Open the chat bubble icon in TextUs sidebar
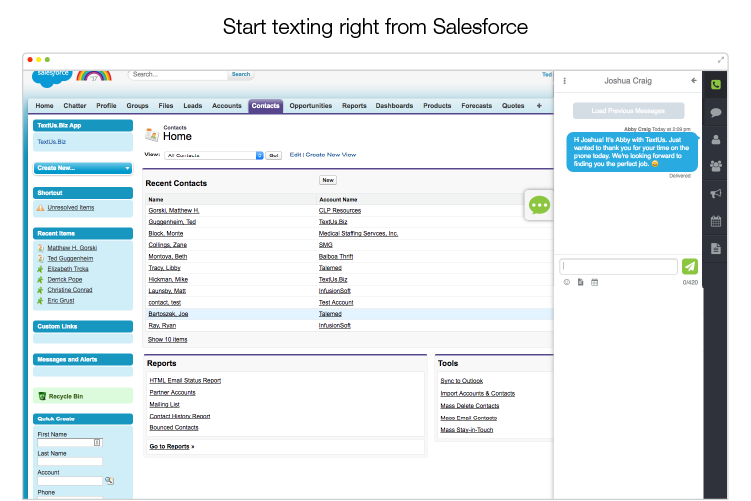 coord(716,113)
